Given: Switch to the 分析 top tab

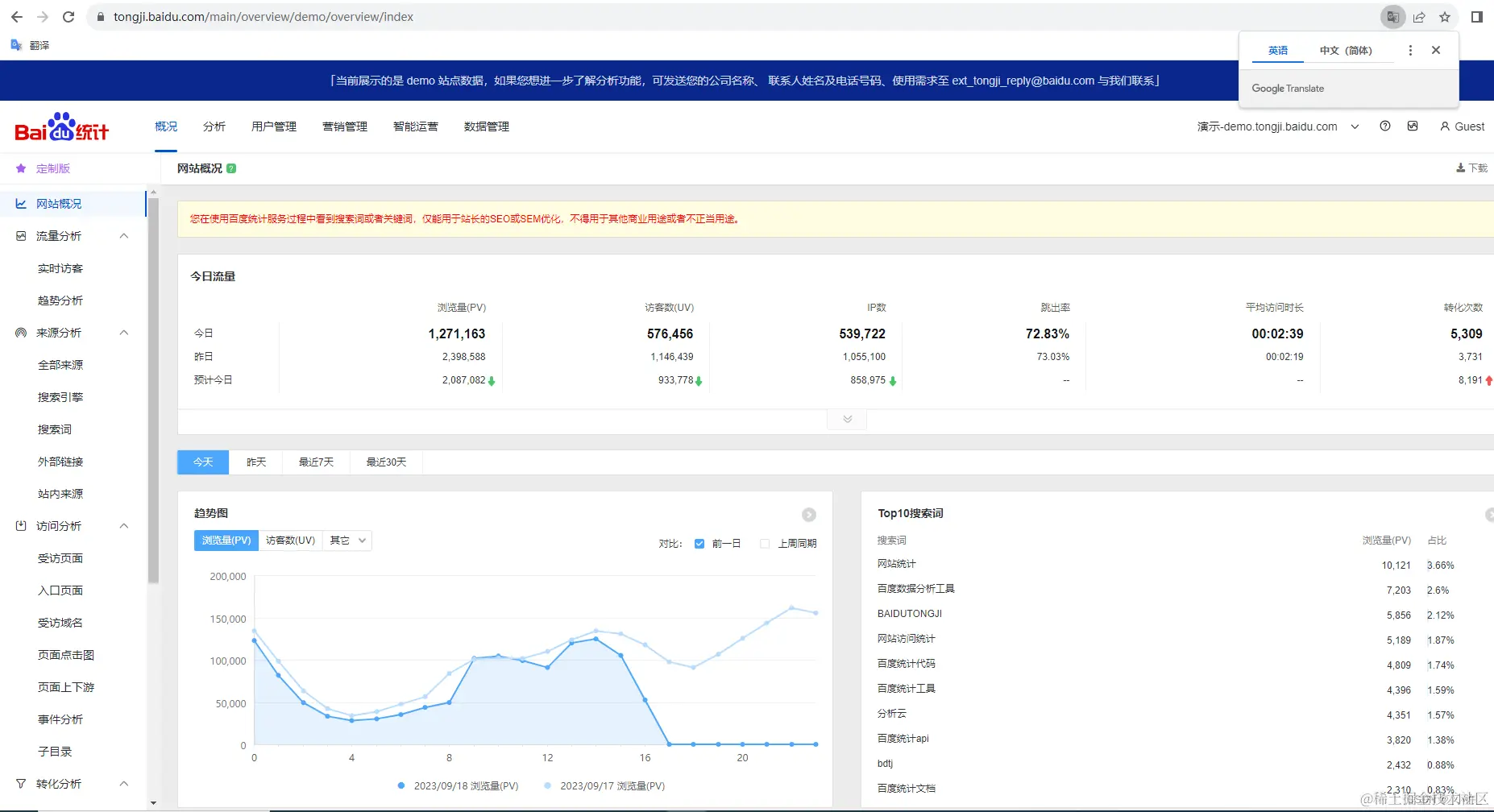Looking at the screenshot, I should tap(214, 126).
